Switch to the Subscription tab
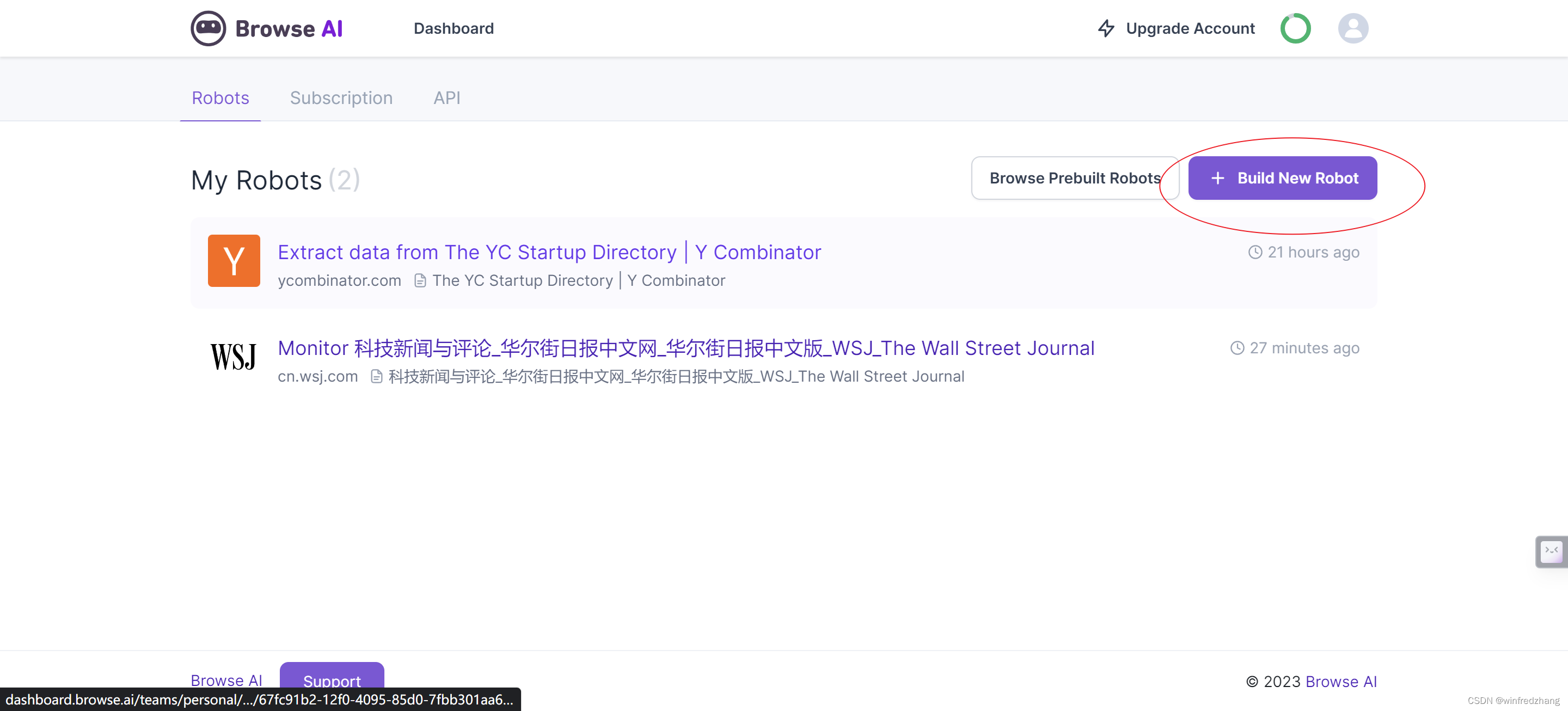 pos(341,98)
